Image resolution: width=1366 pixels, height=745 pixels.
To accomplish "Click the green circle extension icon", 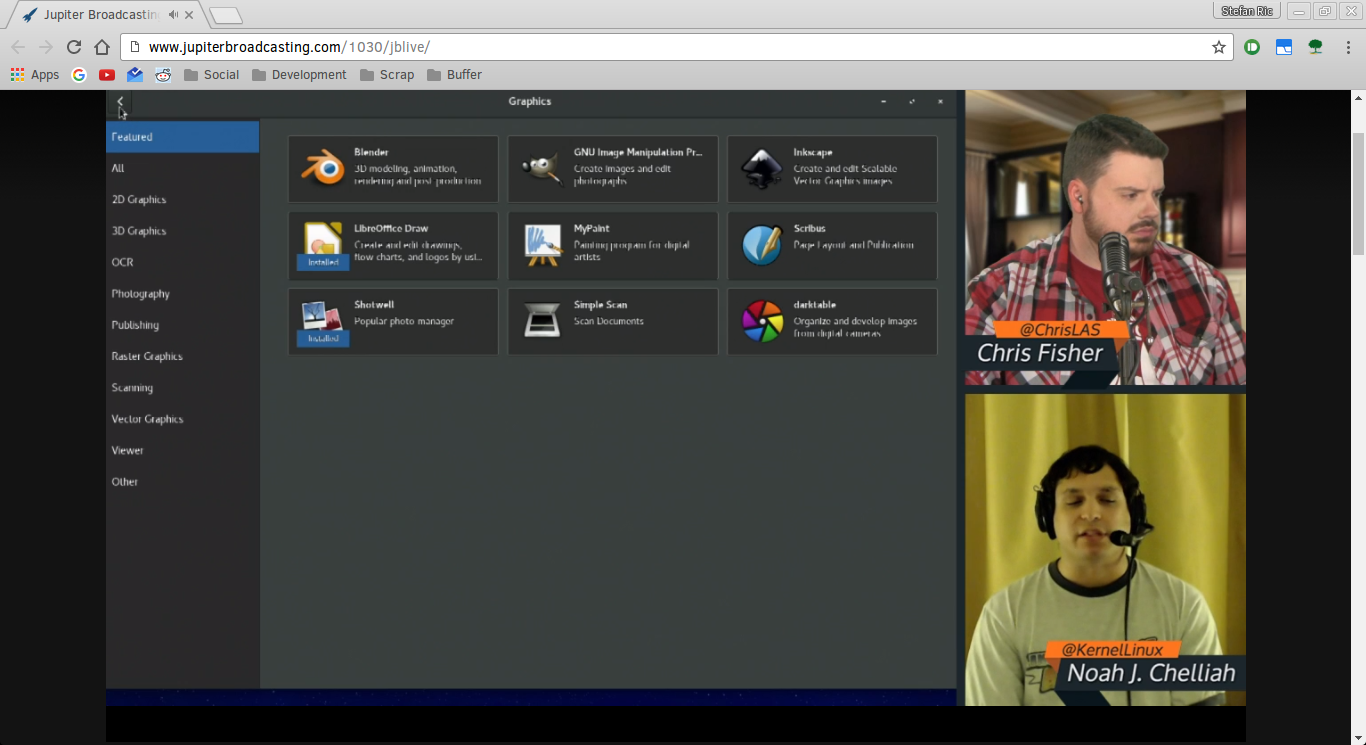I will point(1252,47).
